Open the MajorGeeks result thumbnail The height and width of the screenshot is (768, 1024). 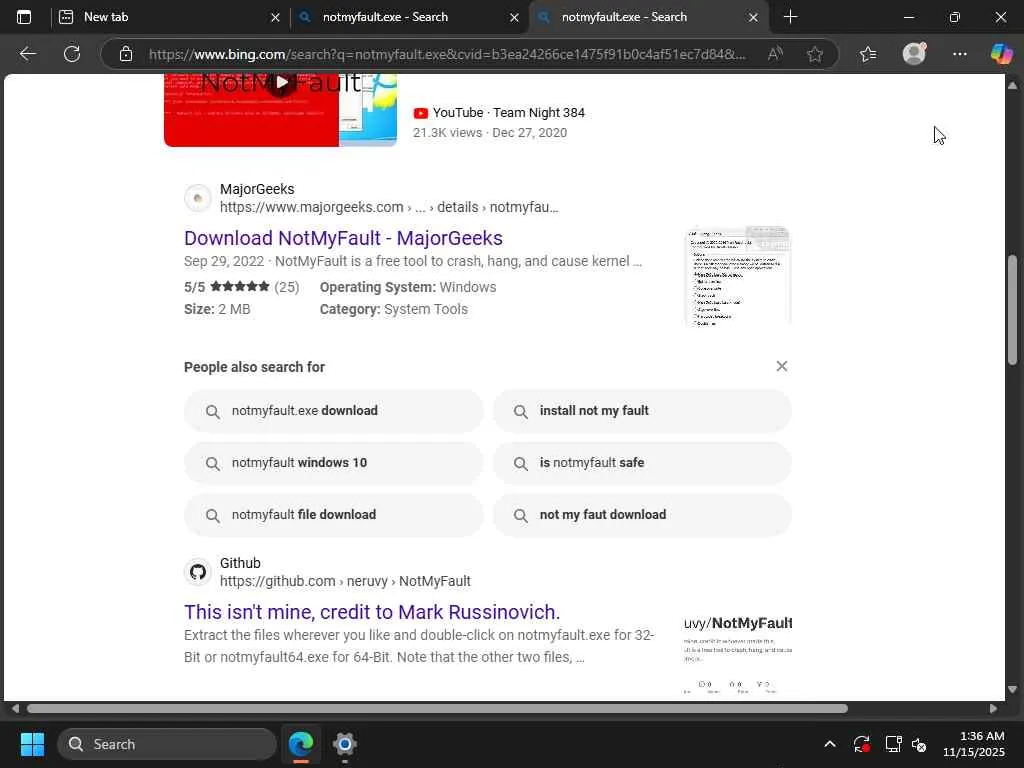tap(737, 275)
